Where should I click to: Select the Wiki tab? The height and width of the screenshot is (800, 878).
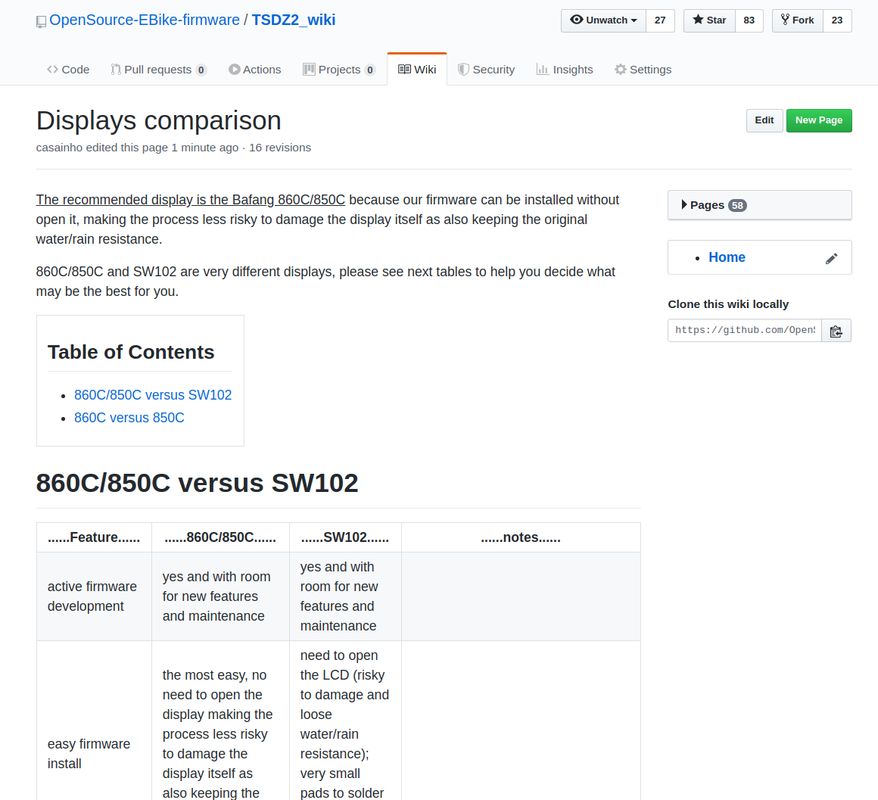tap(417, 69)
